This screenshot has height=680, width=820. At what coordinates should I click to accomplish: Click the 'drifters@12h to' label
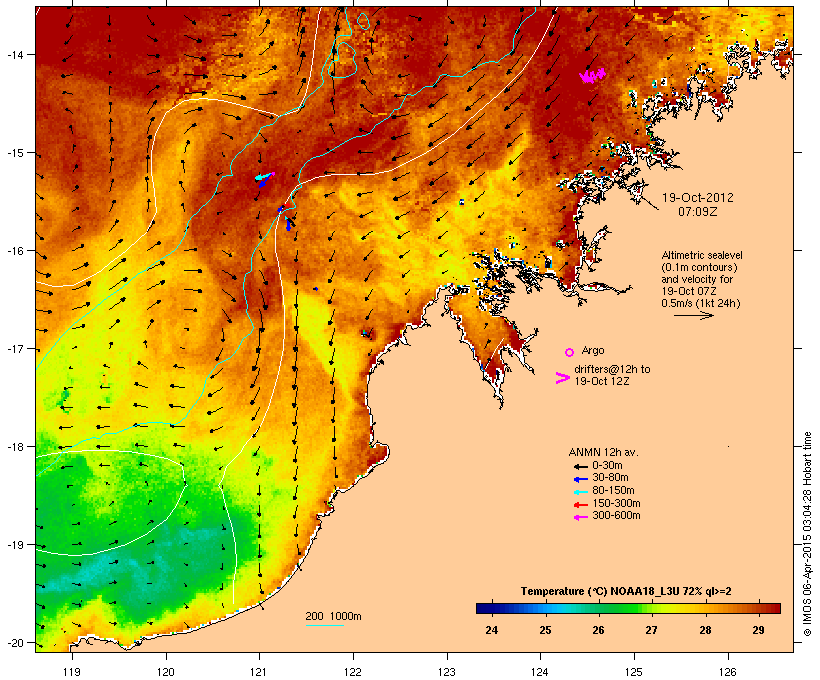tap(612, 369)
